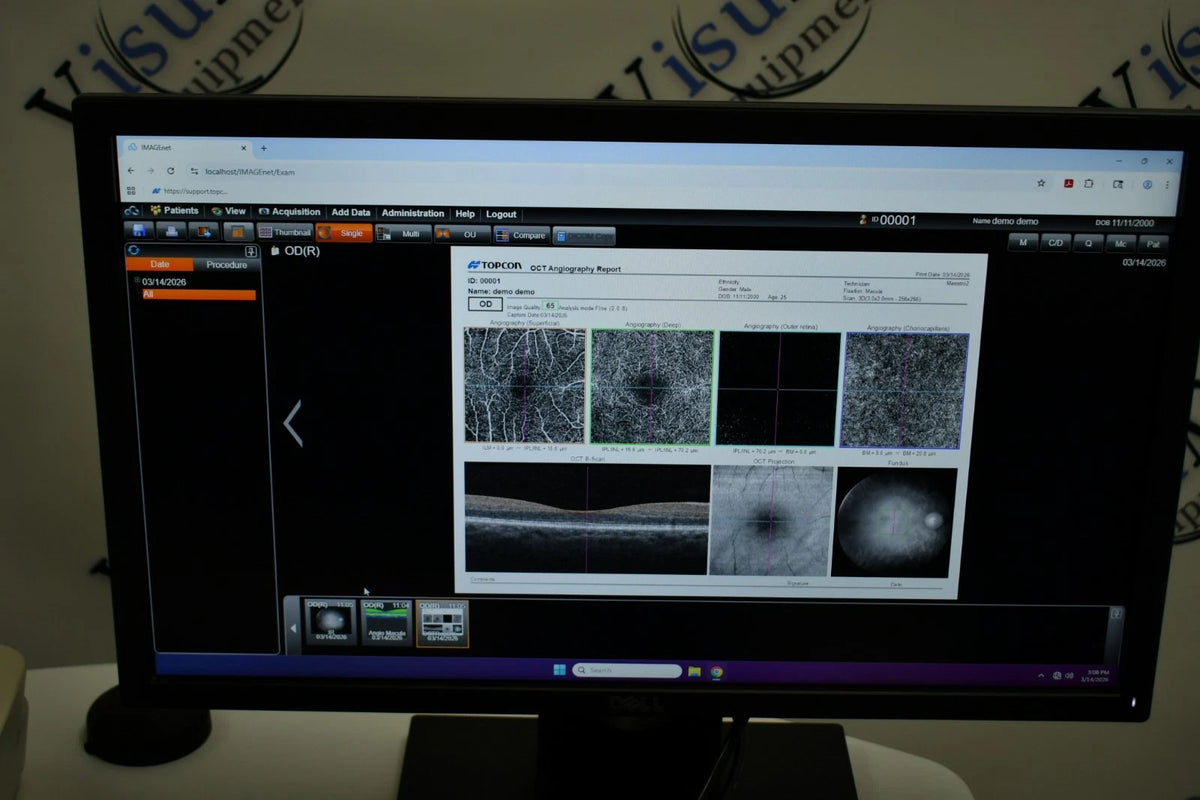
Task: Click the Mc filter button
Action: click(x=1120, y=243)
